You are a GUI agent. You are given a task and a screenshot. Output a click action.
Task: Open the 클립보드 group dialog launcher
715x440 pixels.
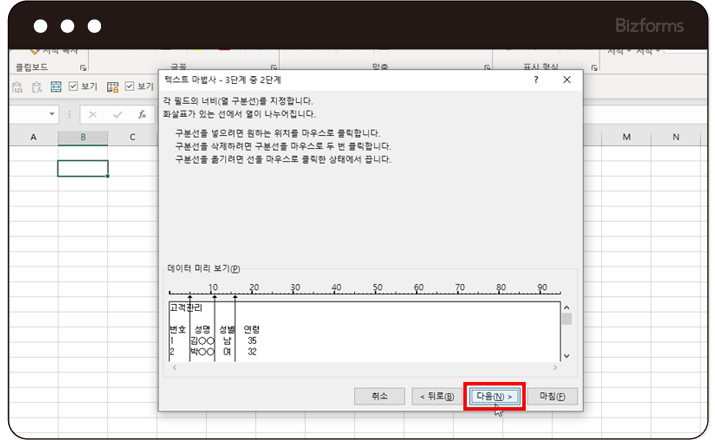click(83, 68)
